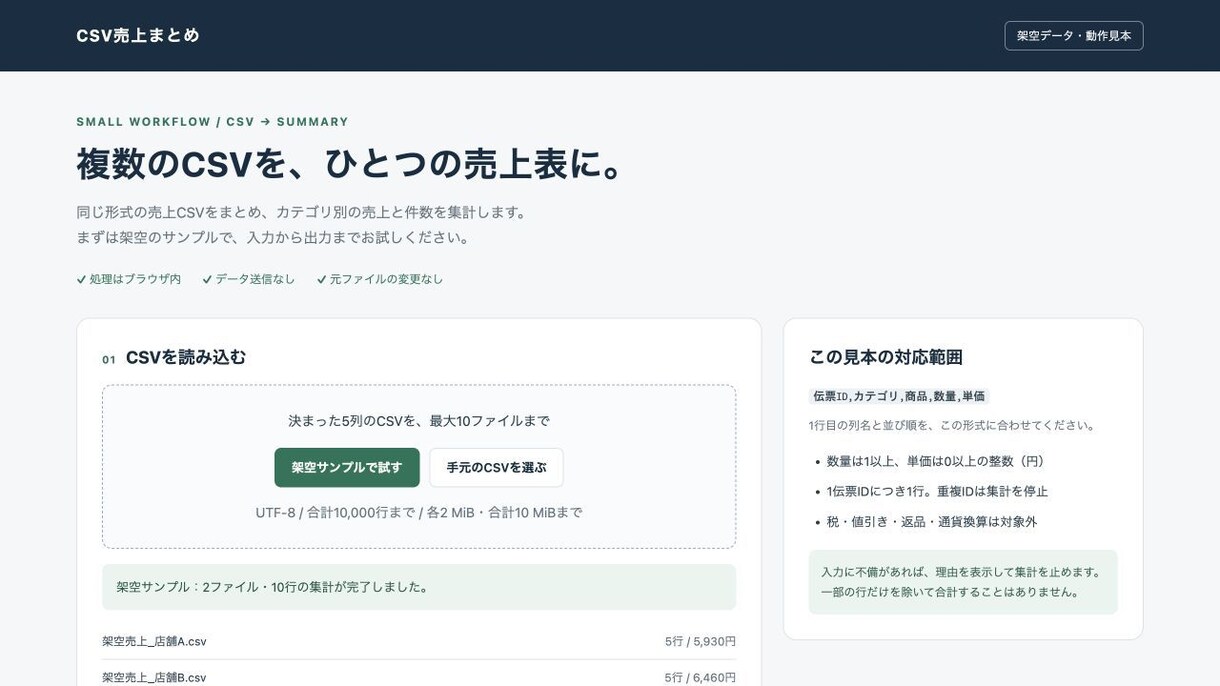Click the column format code 伝票ID,カテゴリ,商品,数量,単価
The height and width of the screenshot is (686, 1220).
pos(899,396)
